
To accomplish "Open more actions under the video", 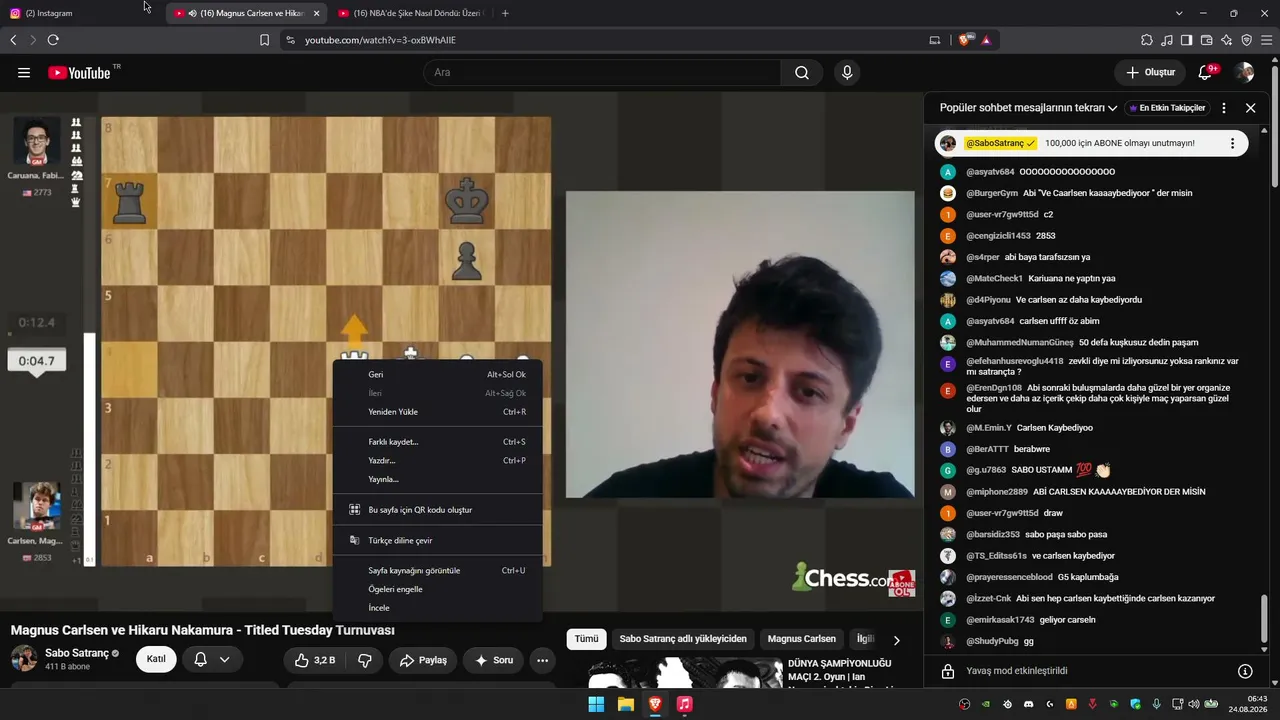I will 542,660.
